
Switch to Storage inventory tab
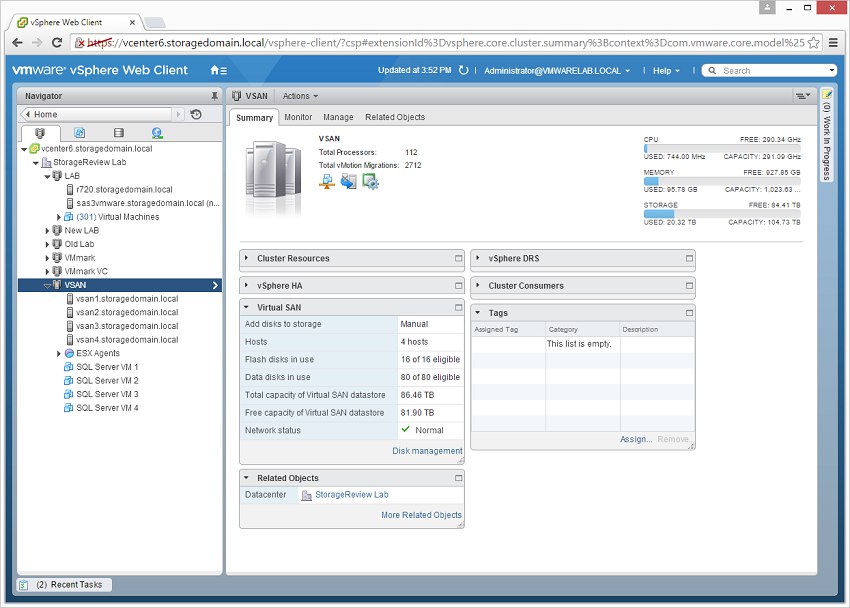[119, 133]
